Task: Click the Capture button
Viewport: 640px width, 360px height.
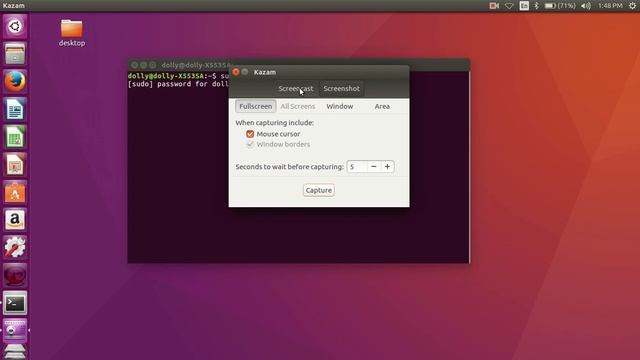Action: tap(319, 190)
